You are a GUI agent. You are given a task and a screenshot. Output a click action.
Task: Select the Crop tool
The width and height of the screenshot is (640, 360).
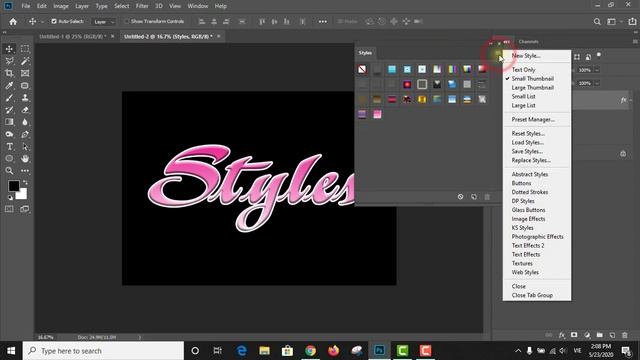click(9, 73)
